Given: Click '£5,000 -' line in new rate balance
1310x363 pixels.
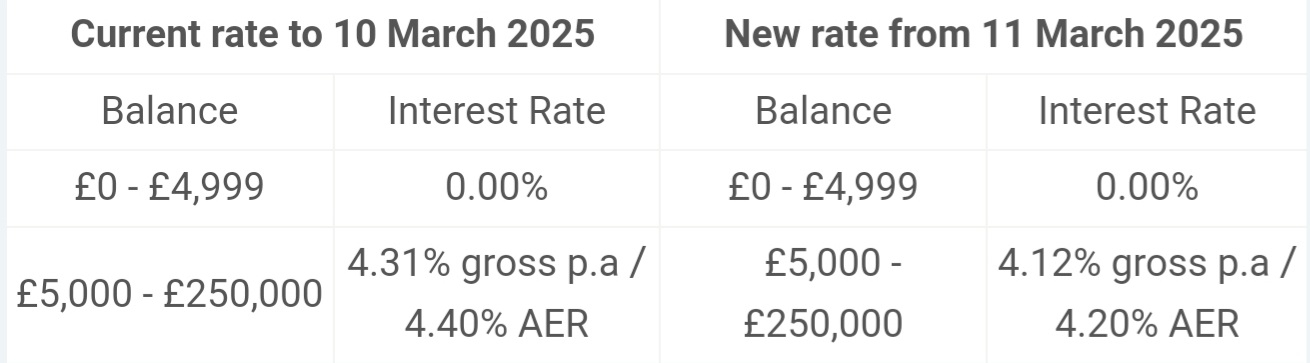Looking at the screenshot, I should click(x=833, y=266).
